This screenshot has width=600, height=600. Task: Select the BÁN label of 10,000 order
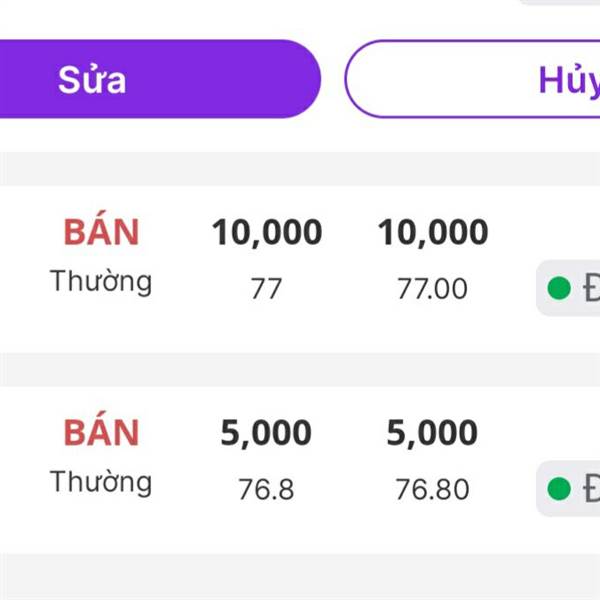(x=101, y=232)
